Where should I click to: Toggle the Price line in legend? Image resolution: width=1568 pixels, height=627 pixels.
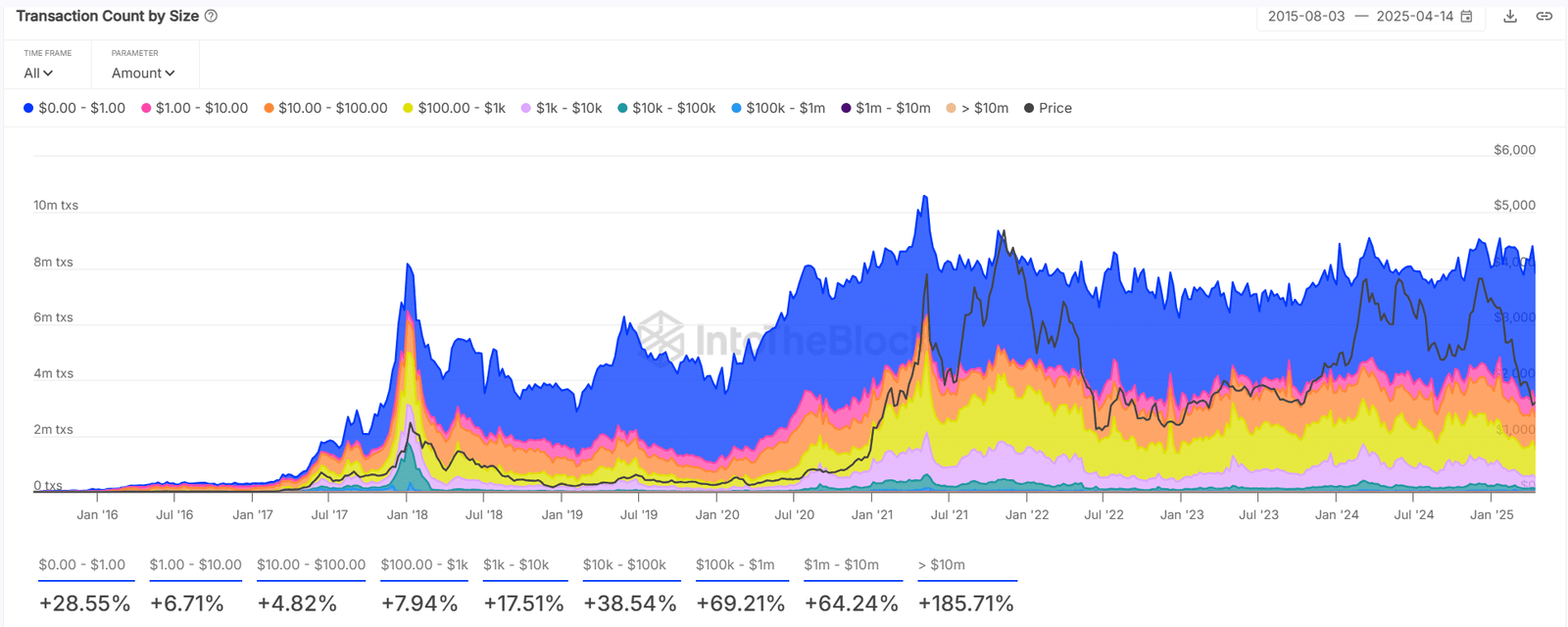coord(1048,108)
